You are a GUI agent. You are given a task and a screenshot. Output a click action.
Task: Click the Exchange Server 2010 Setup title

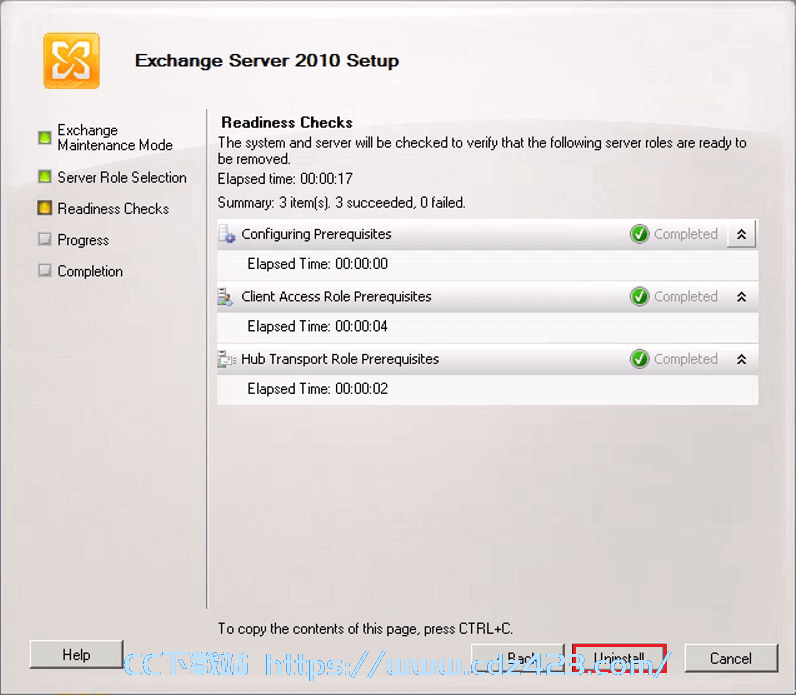pos(267,60)
